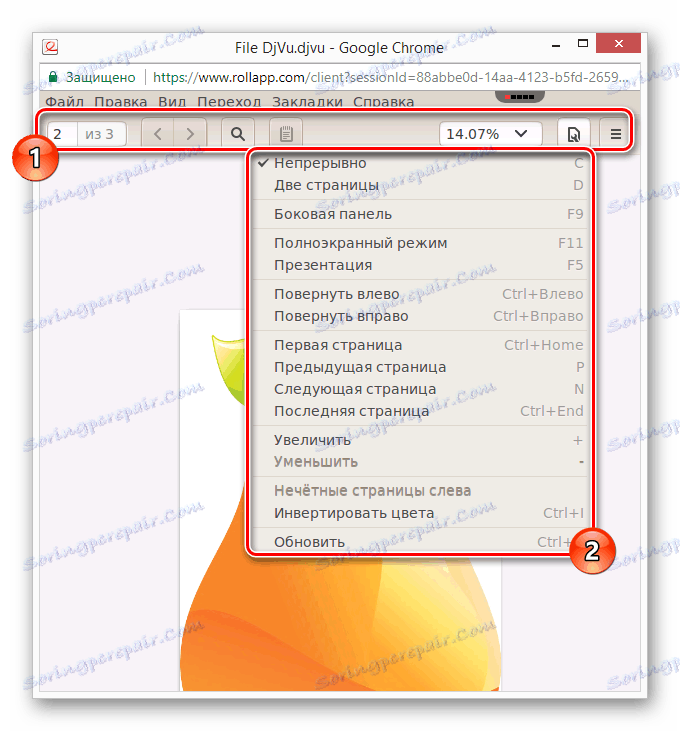Click the next page arrow button

(x=190, y=134)
